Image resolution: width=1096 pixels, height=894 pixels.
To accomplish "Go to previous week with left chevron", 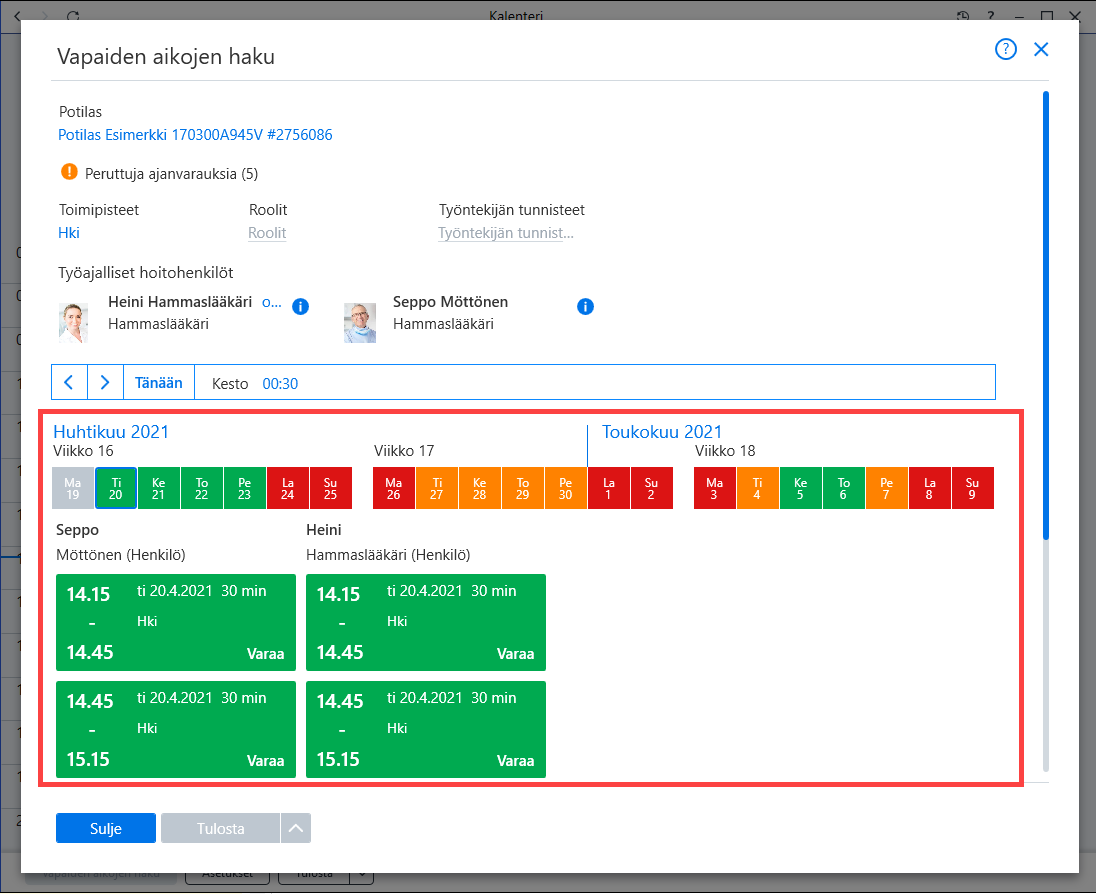I will 69,382.
